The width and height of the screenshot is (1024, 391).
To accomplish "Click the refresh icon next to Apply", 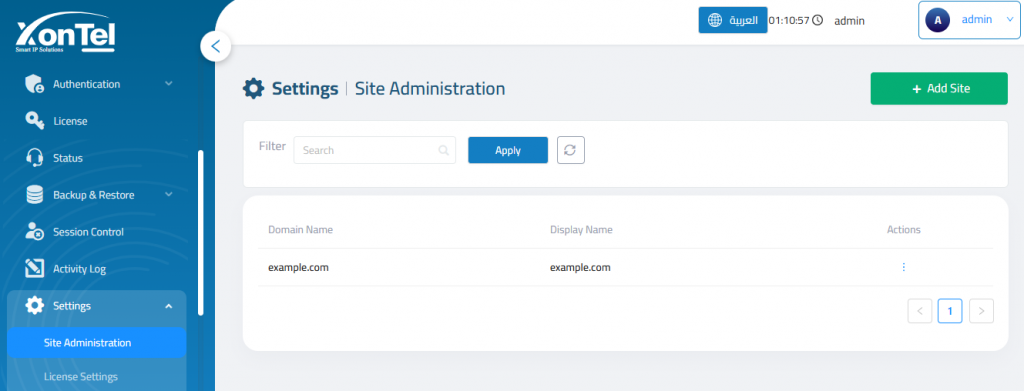I will click(570, 150).
